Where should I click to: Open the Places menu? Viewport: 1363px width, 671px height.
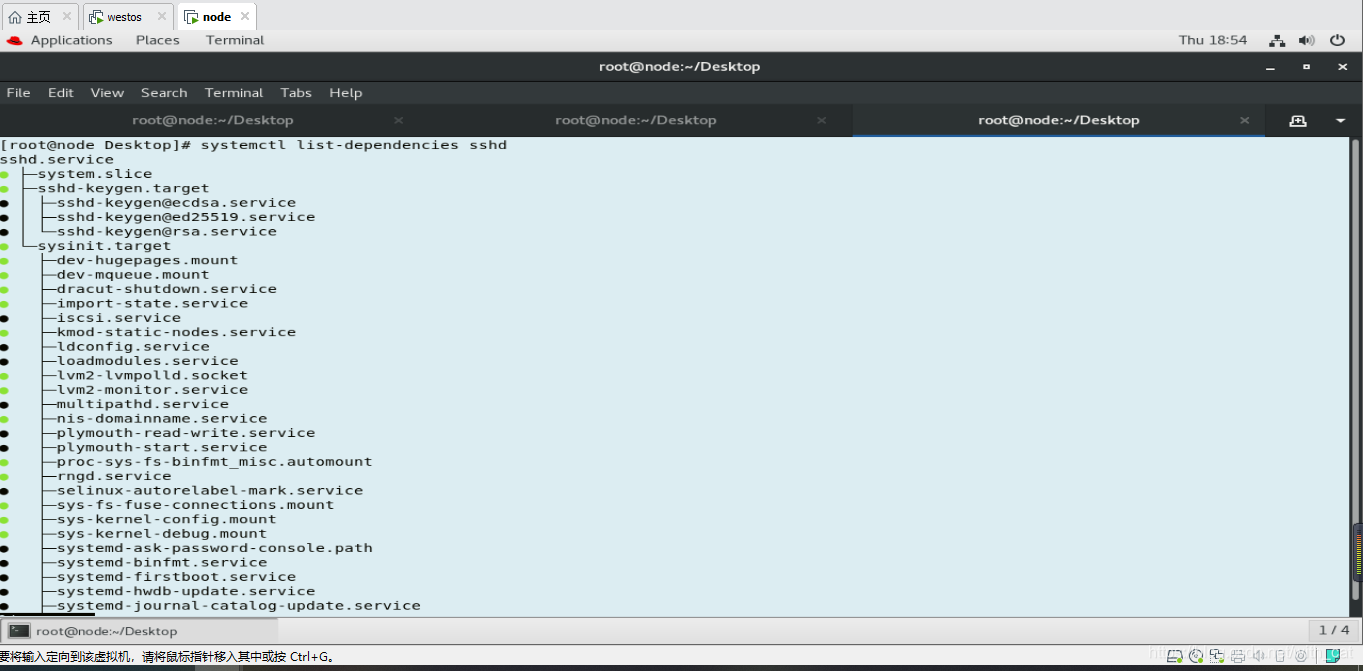click(158, 40)
